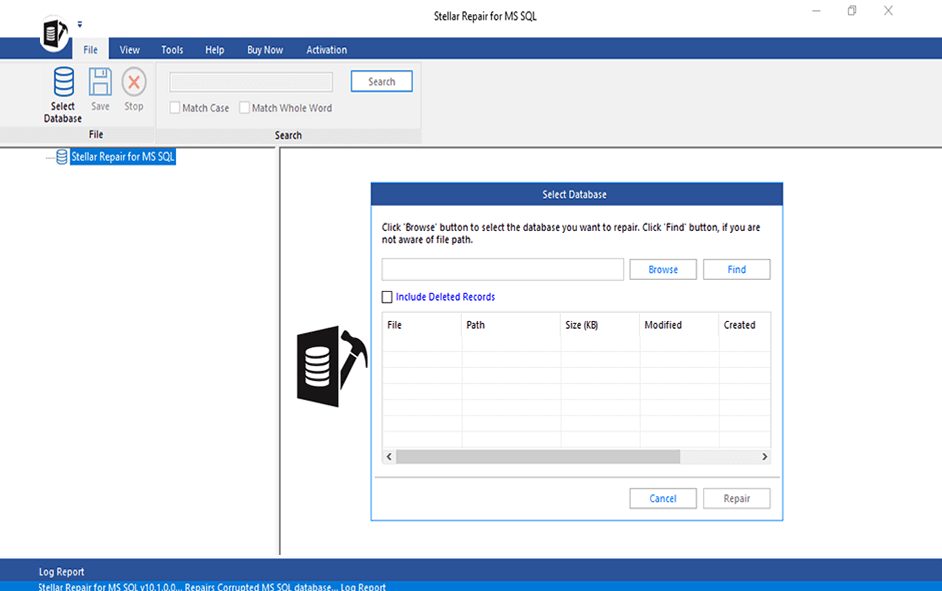Viewport: 942px width, 591px height.
Task: Click inside the database path input field
Action: [502, 269]
